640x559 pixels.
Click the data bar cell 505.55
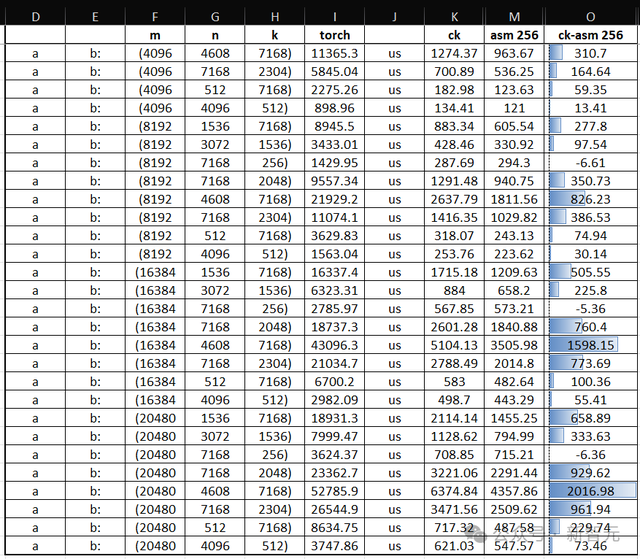tap(591, 272)
